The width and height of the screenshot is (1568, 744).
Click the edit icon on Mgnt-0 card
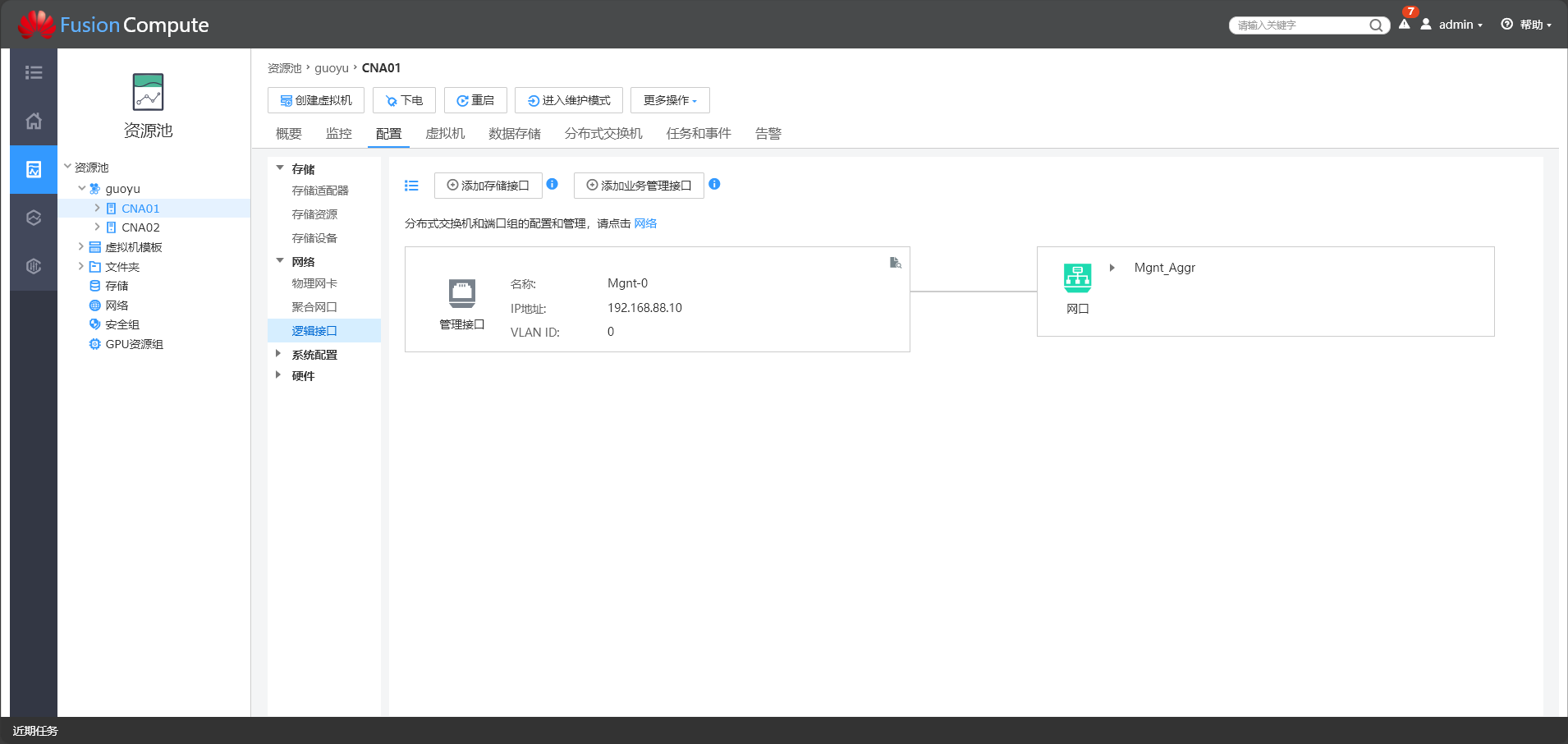pos(895,263)
